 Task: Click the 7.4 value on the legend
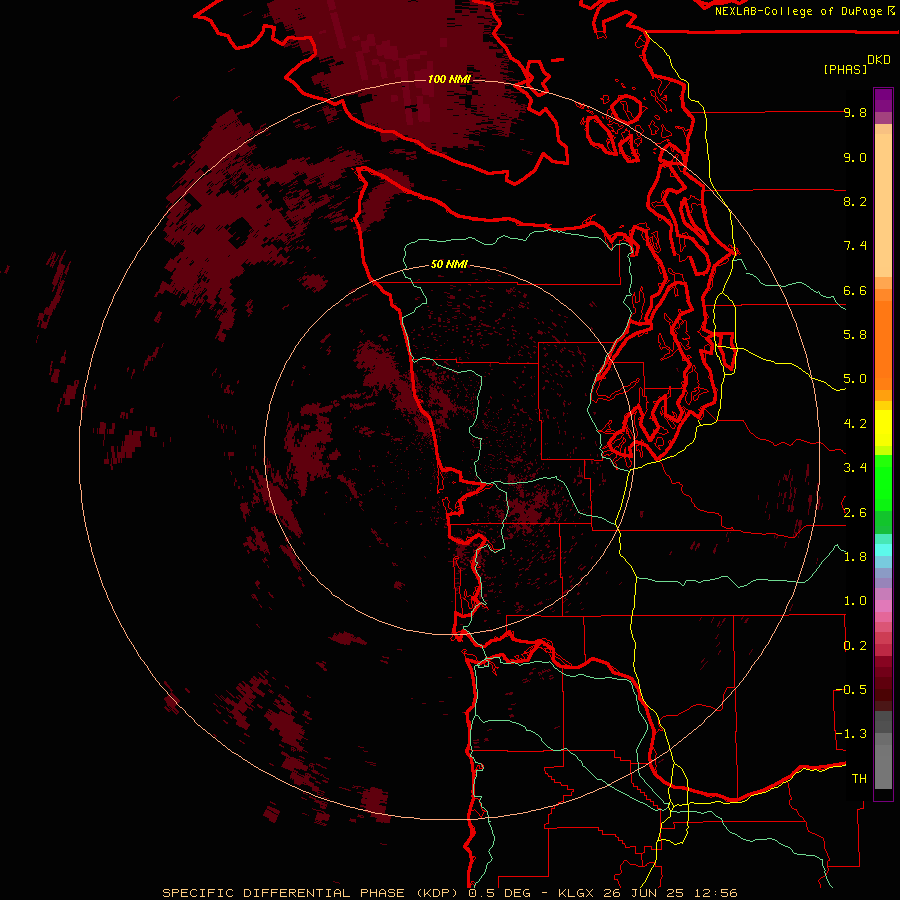(855, 246)
